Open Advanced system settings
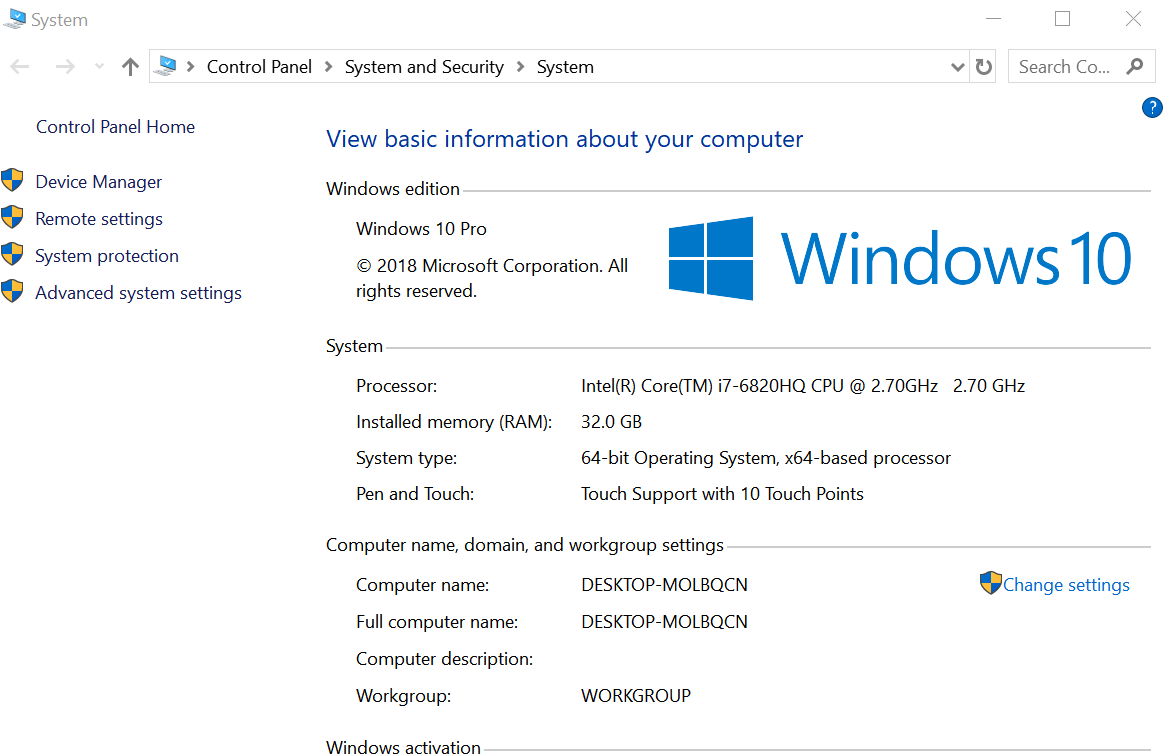The height and width of the screenshot is (754, 1166). pyautogui.click(x=138, y=293)
